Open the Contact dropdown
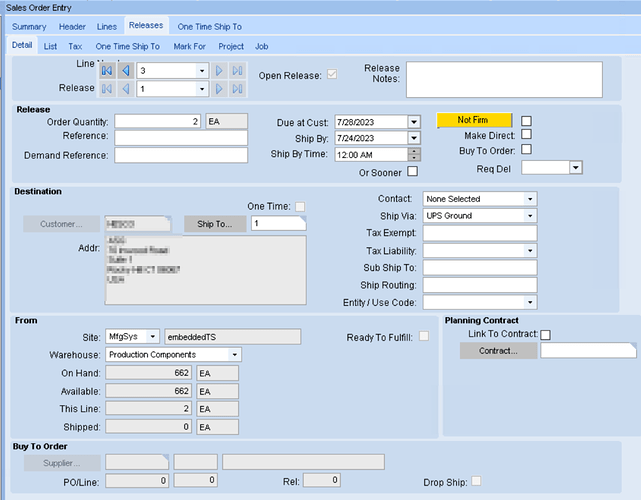641x500 pixels. pyautogui.click(x=530, y=199)
